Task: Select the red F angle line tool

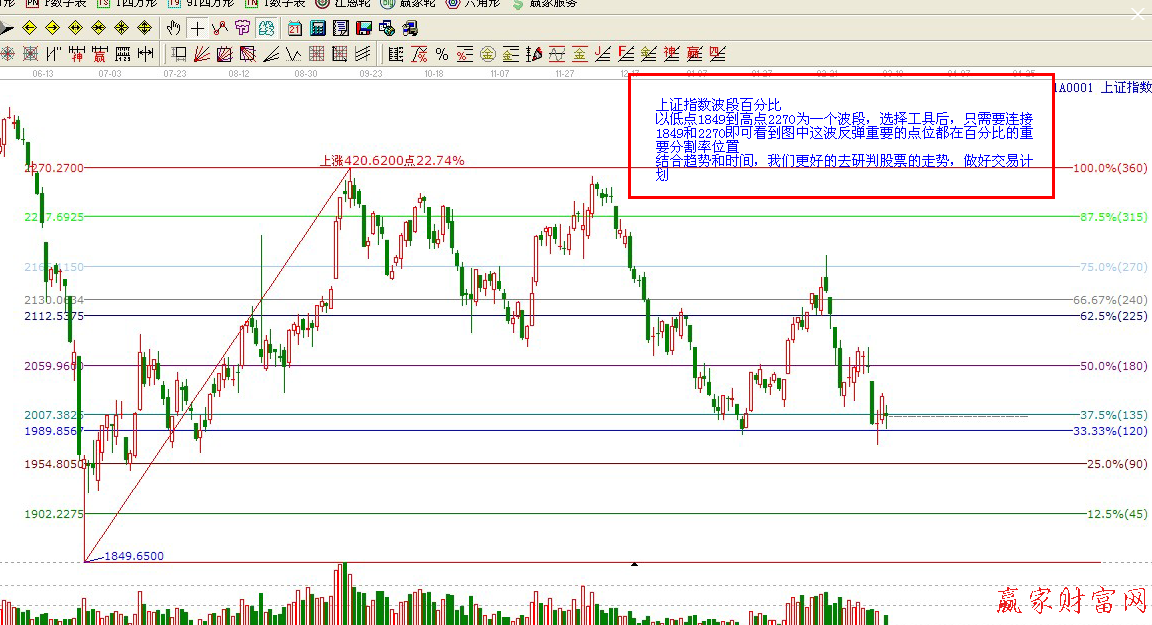Action: coord(626,54)
